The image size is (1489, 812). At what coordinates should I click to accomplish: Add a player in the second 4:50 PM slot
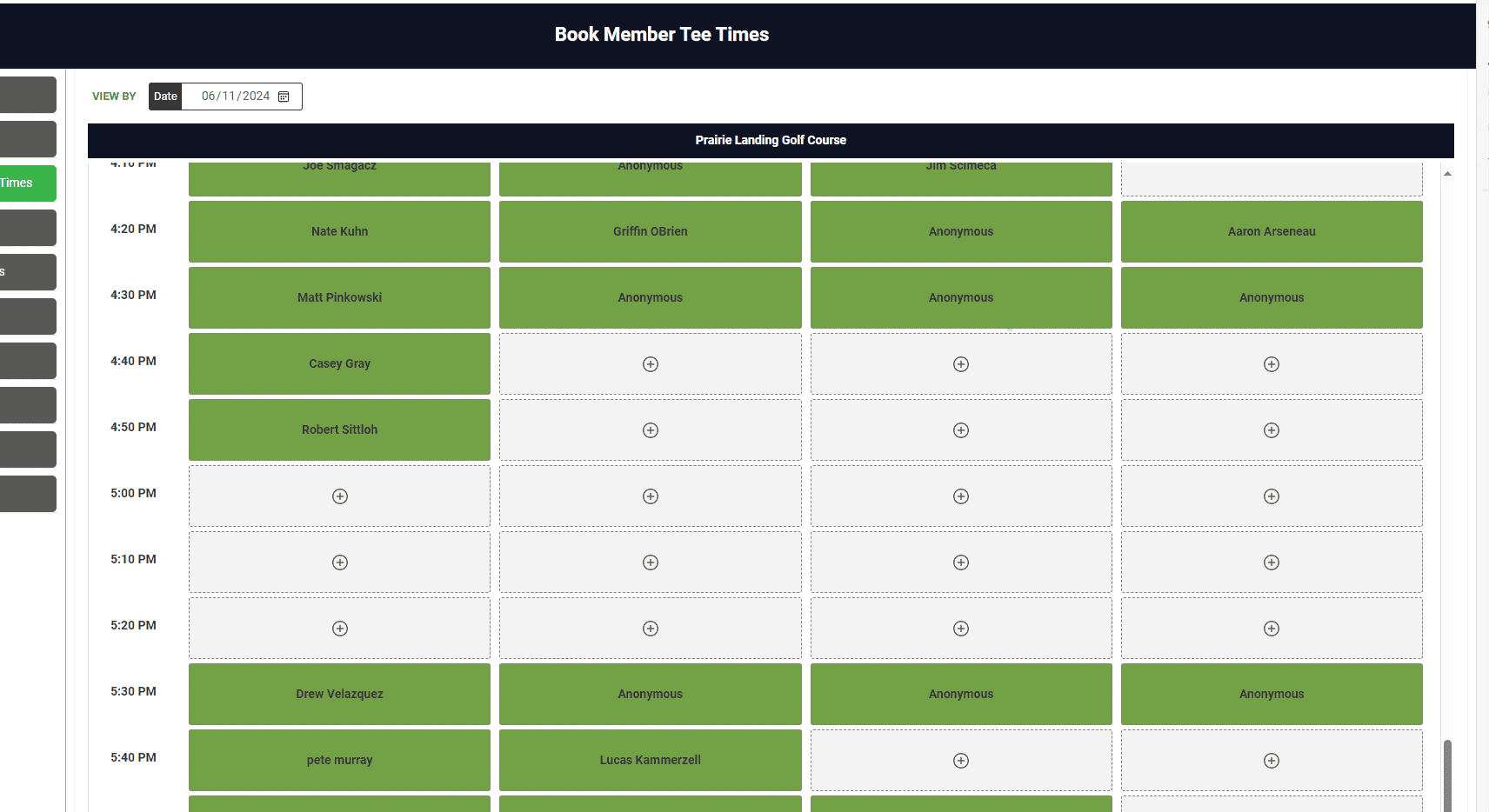tap(650, 429)
